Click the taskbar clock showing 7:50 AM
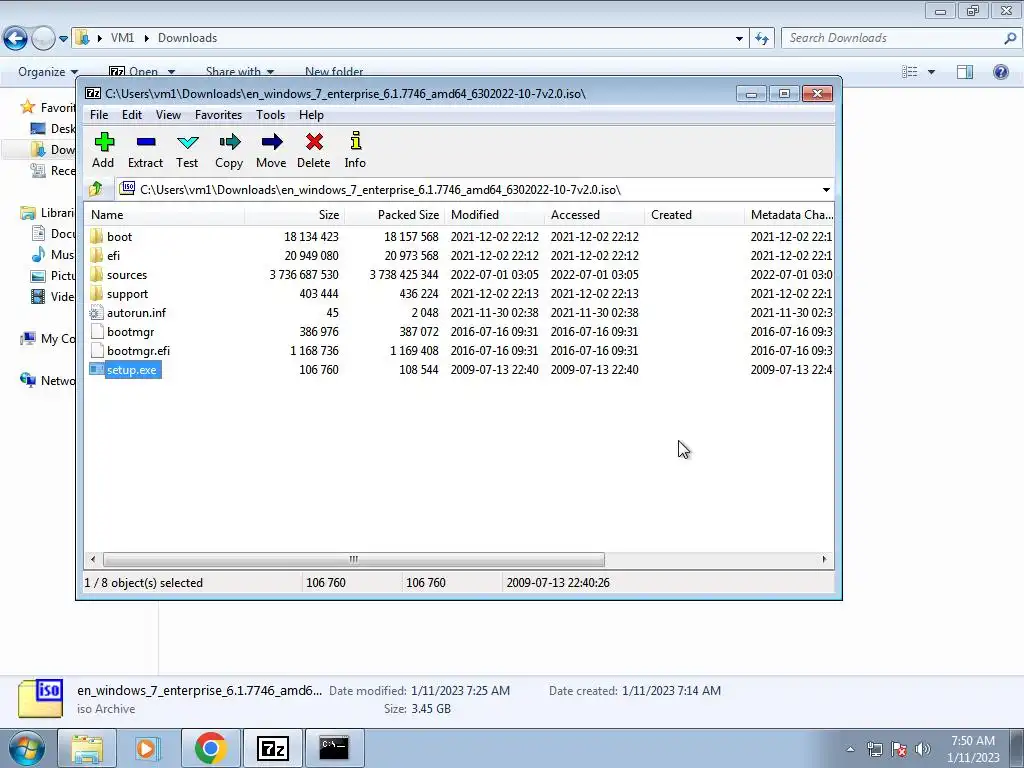Image resolution: width=1024 pixels, height=768 pixels. tap(973, 749)
